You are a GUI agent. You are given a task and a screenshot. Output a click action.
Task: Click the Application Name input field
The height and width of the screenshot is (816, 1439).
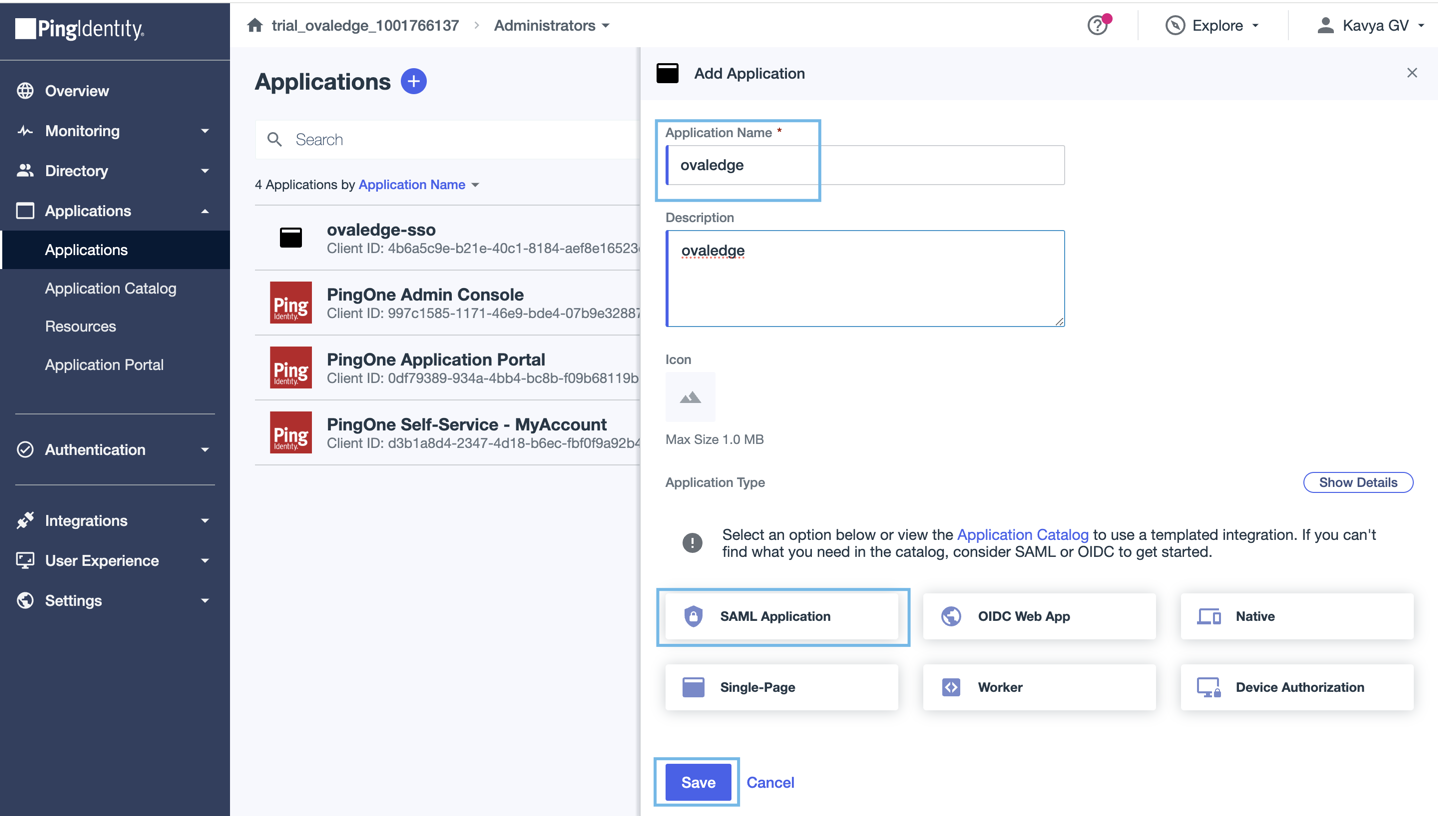pyautogui.click(x=865, y=165)
